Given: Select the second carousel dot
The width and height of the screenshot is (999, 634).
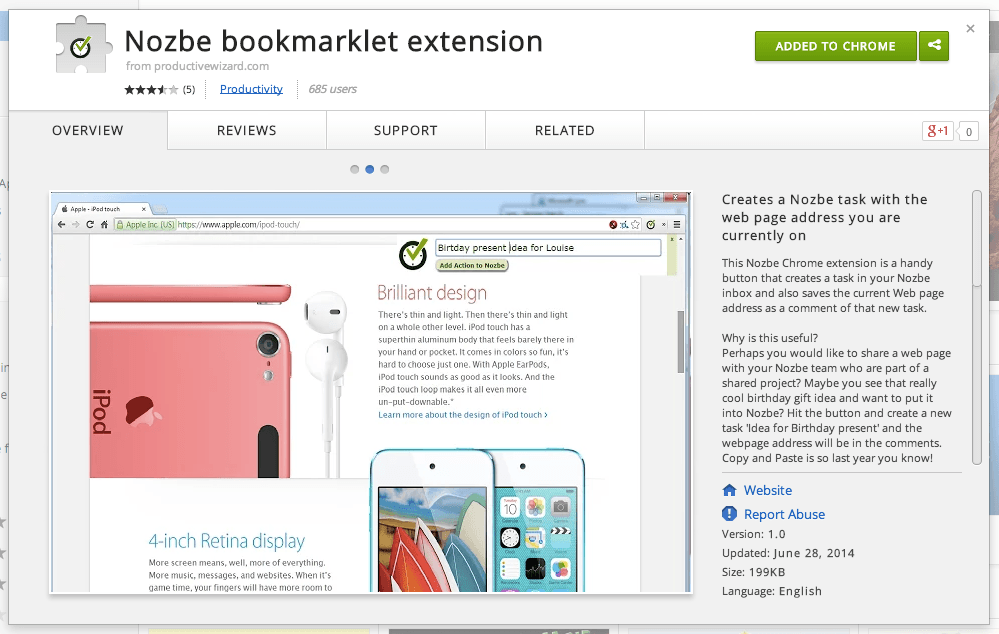Looking at the screenshot, I should tap(370, 169).
